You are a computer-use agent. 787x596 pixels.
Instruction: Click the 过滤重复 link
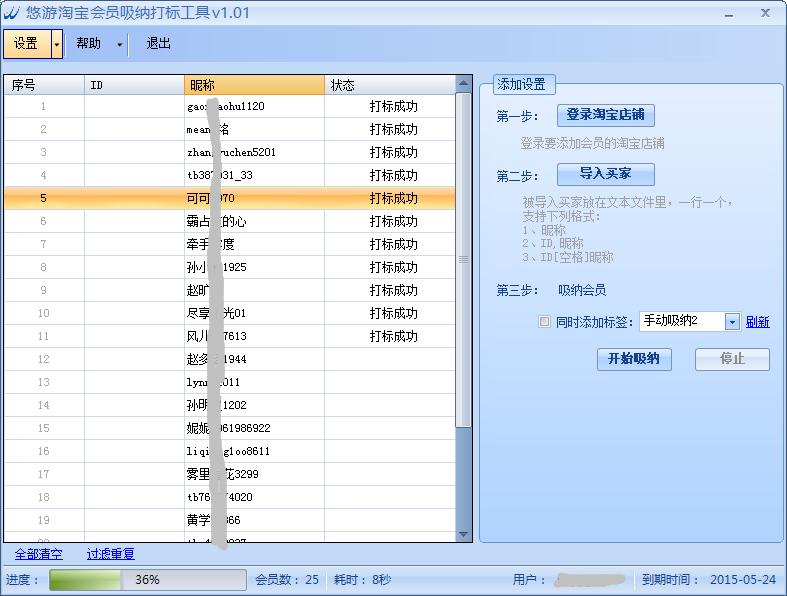110,554
